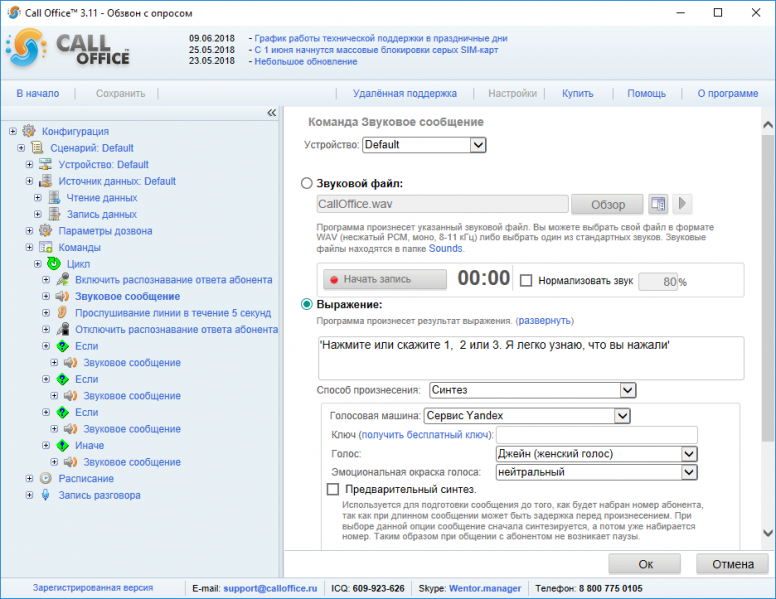This screenshot has height=599, width=776.
Task: Open the Купить menu item
Action: tap(578, 93)
